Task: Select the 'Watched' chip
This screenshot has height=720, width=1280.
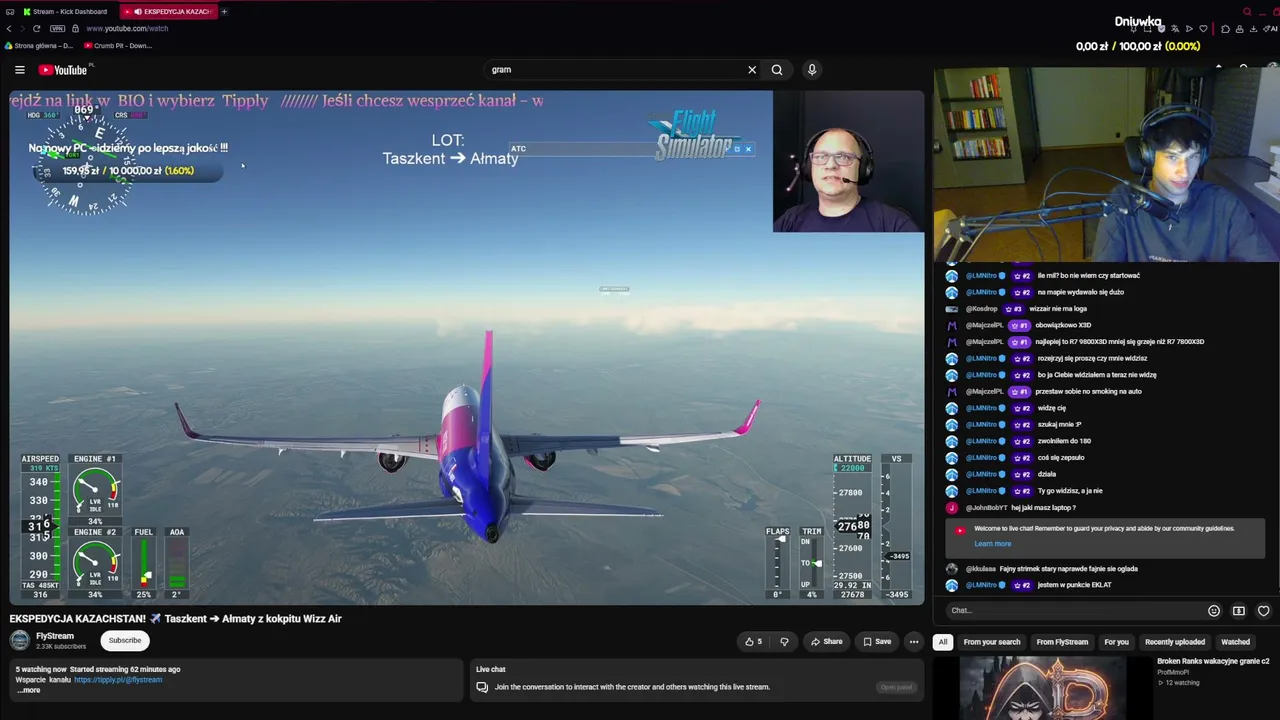Action: [x=1235, y=642]
